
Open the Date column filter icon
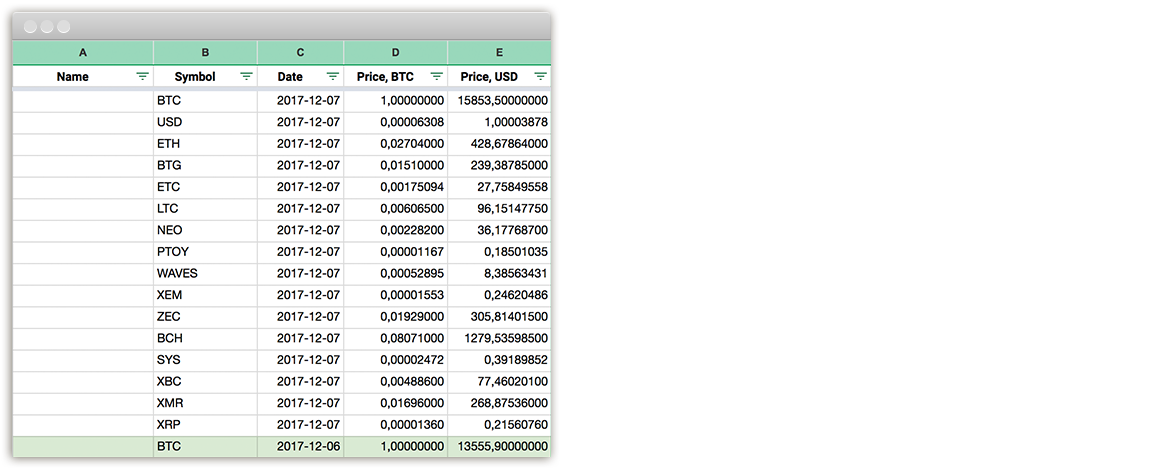pos(333,76)
